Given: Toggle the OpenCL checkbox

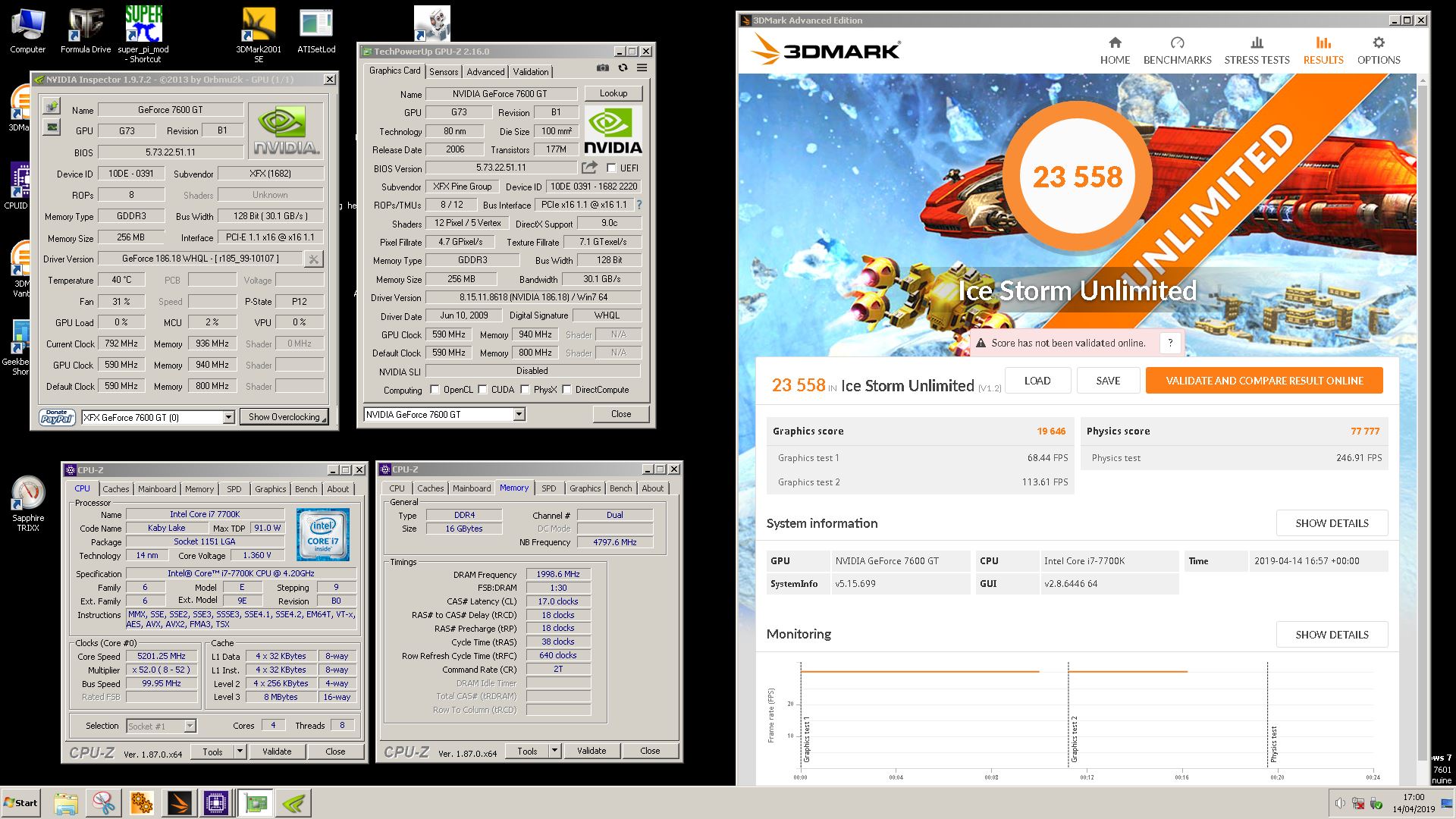Looking at the screenshot, I should coord(435,390).
